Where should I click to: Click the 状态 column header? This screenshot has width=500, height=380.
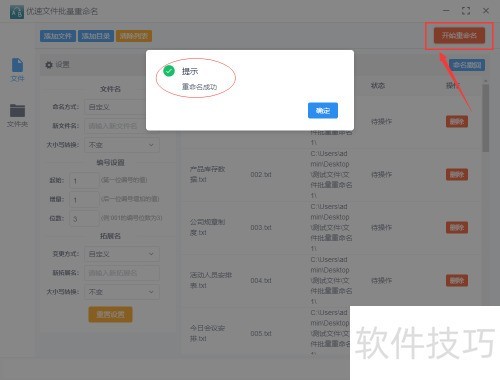[378, 86]
